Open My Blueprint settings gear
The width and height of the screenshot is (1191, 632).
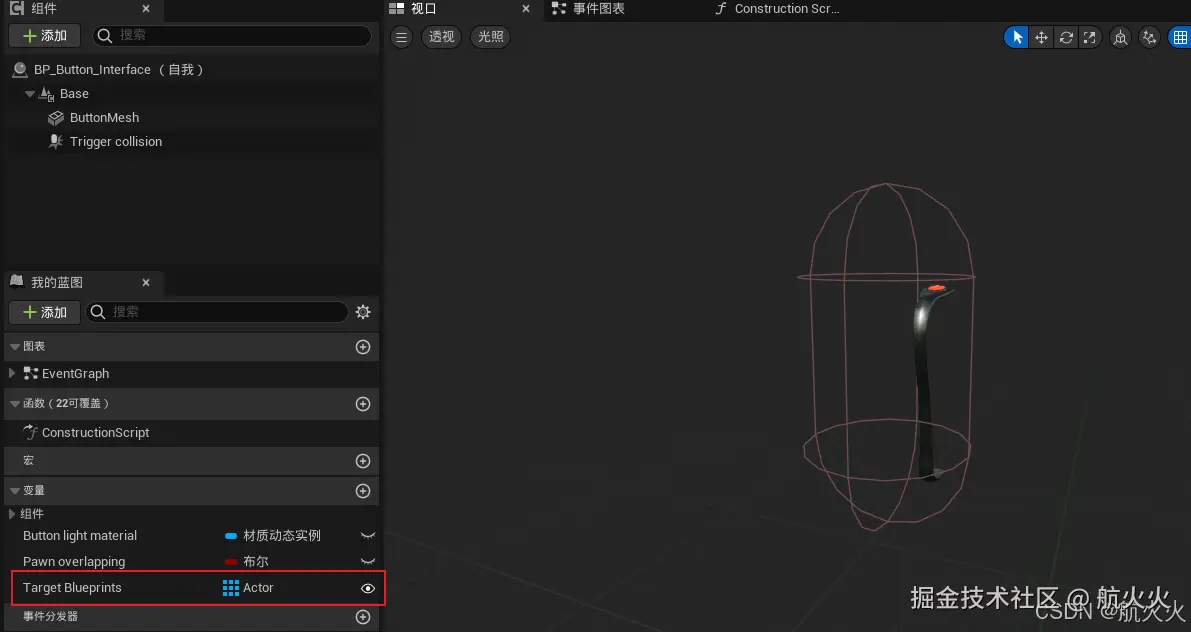[x=362, y=312]
